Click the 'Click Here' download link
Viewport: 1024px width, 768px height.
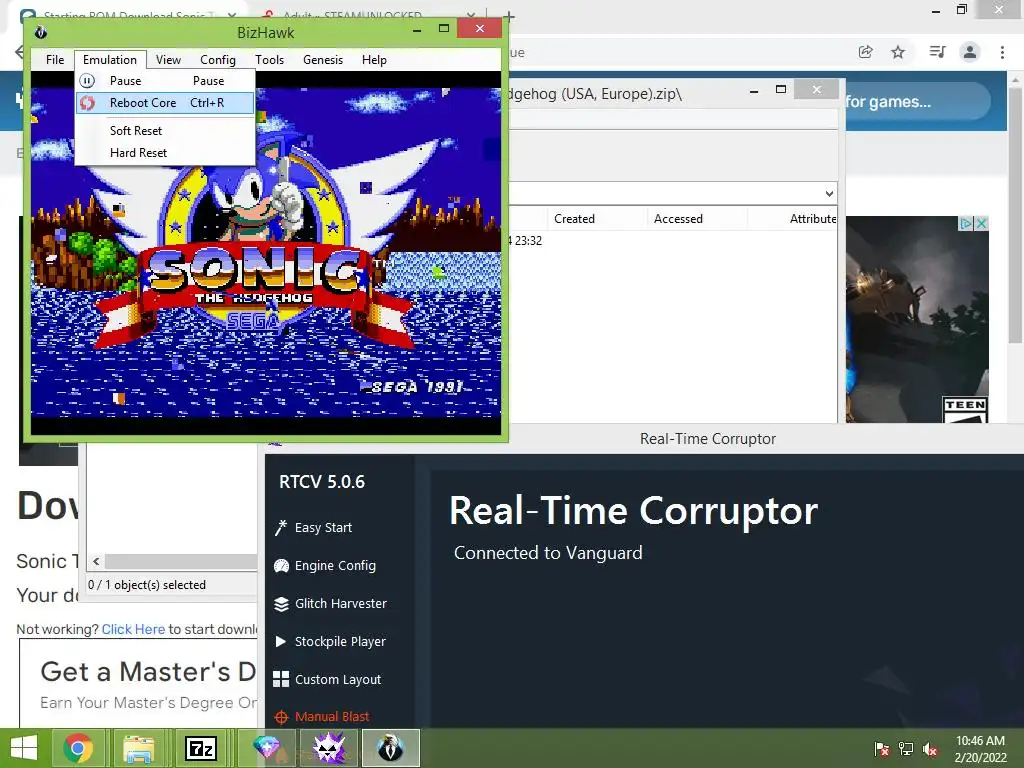click(133, 629)
